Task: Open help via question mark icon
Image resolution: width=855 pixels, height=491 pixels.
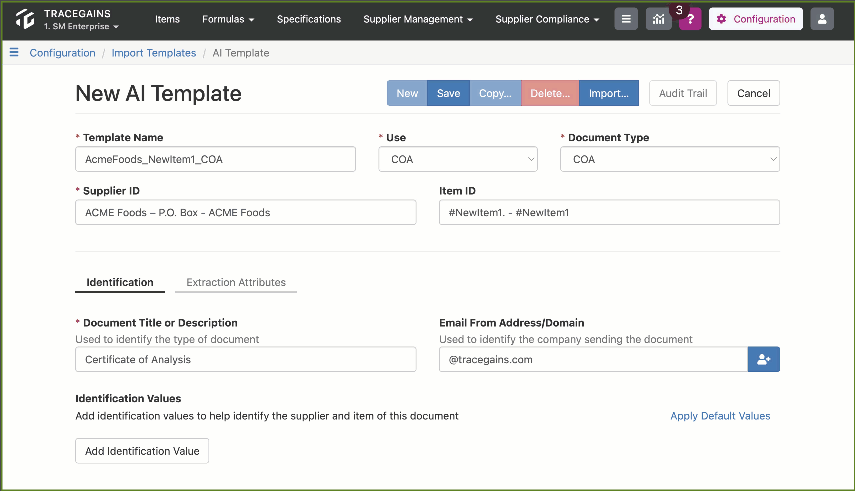Action: coord(690,20)
